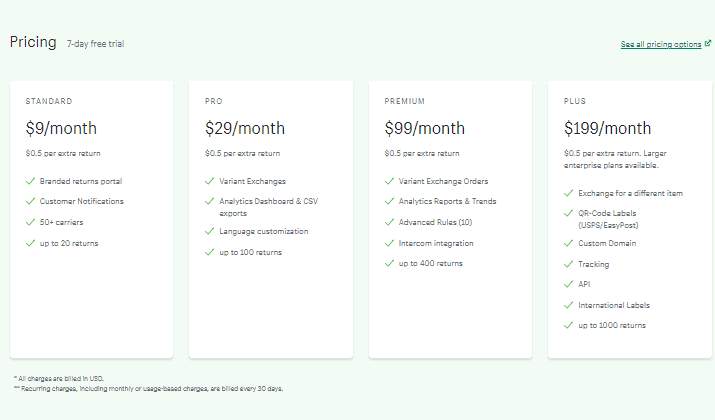The width and height of the screenshot is (715, 420).
Task: Select the Premium $99/month plan price
Action: tap(425, 128)
